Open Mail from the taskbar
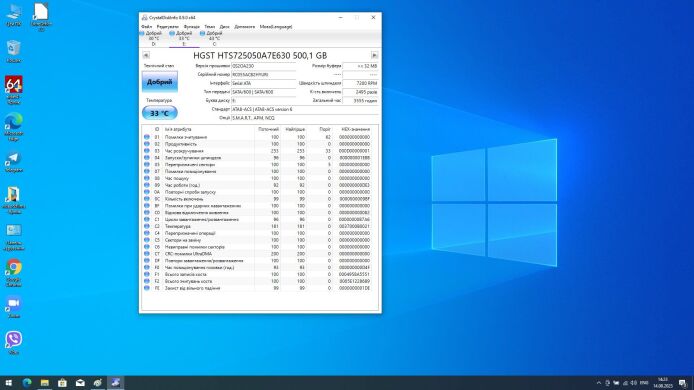 pyautogui.click(x=80, y=383)
